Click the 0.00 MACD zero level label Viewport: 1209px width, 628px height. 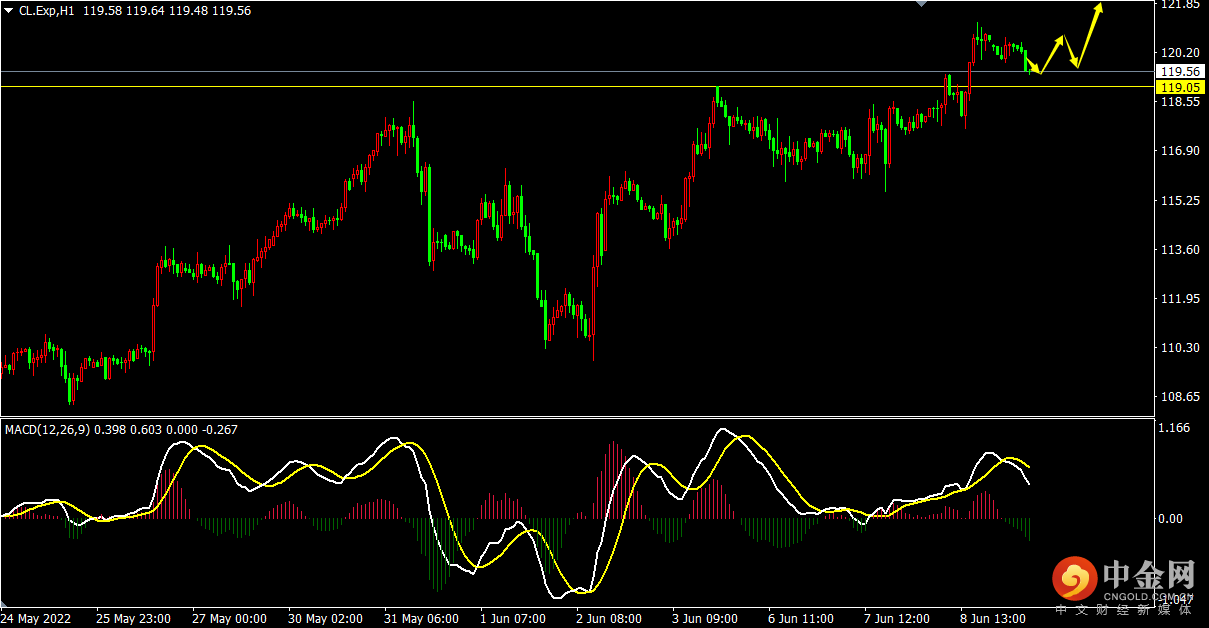(1172, 519)
